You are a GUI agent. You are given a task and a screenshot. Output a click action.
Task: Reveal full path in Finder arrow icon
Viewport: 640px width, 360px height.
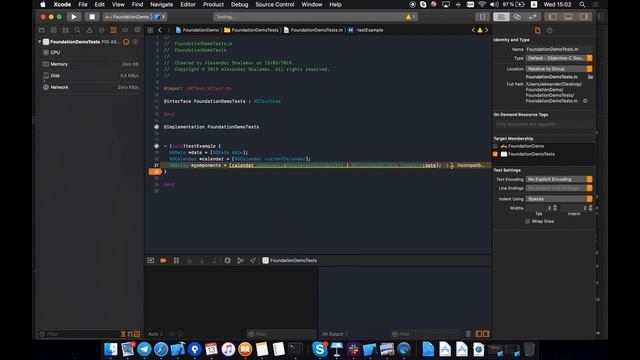pyautogui.click(x=585, y=101)
